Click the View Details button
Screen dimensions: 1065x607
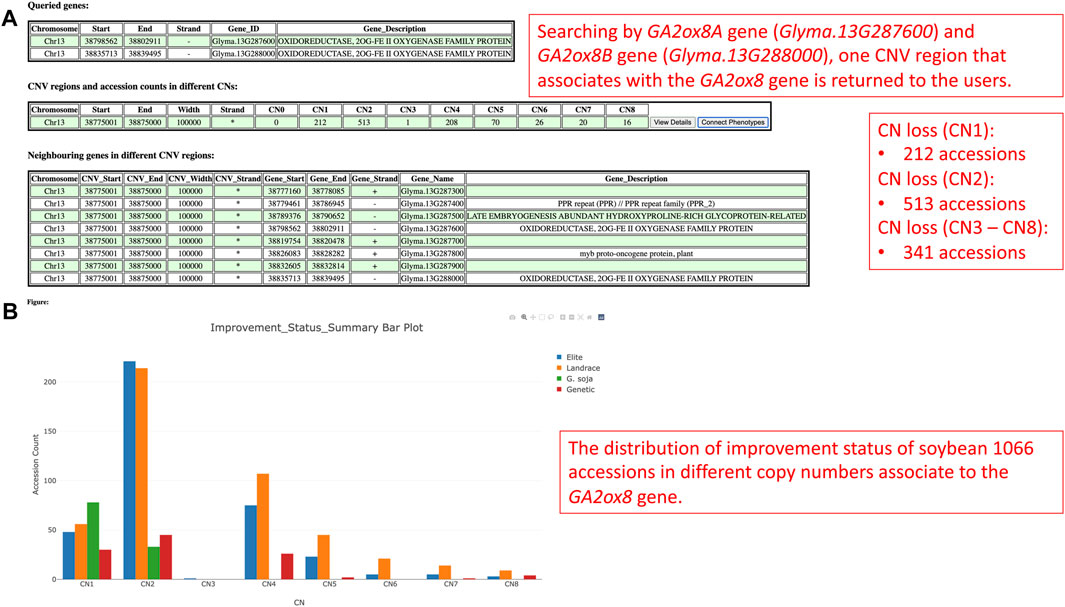(x=672, y=123)
